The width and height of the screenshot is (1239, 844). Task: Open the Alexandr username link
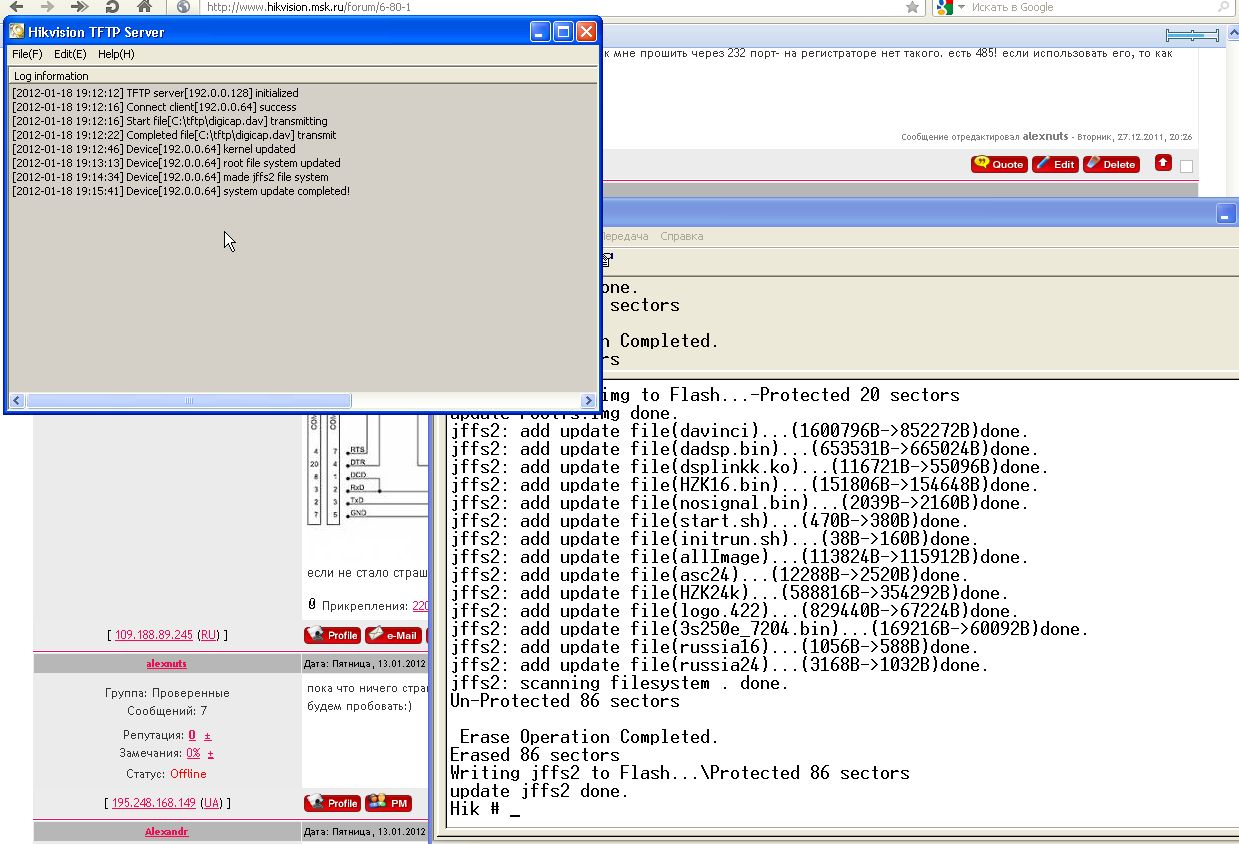click(x=166, y=831)
